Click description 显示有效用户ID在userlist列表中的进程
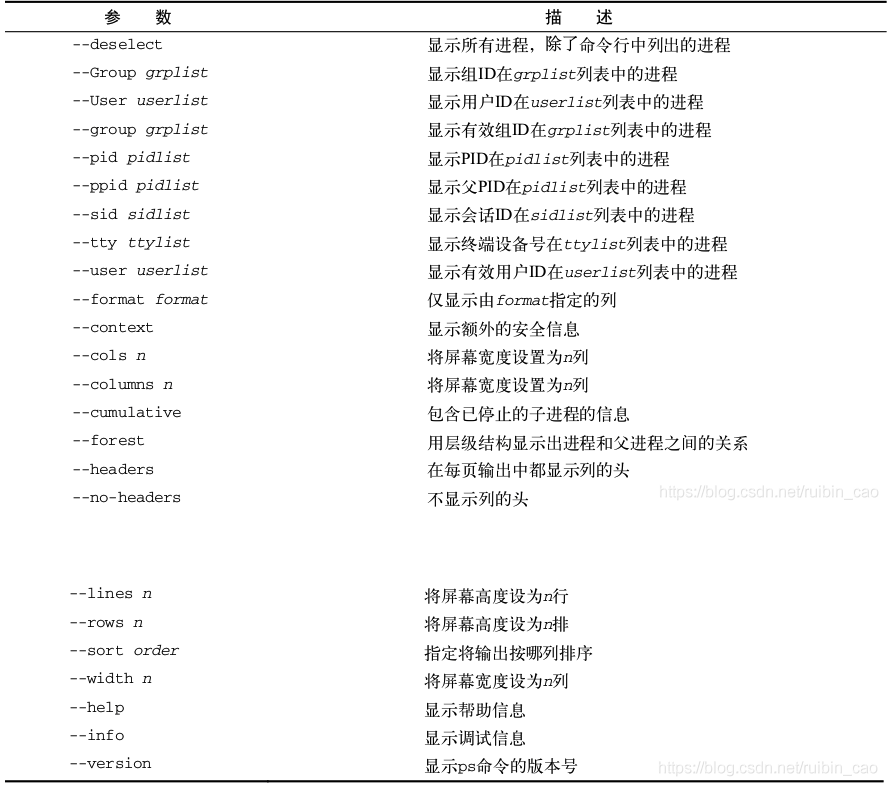 click(x=583, y=272)
